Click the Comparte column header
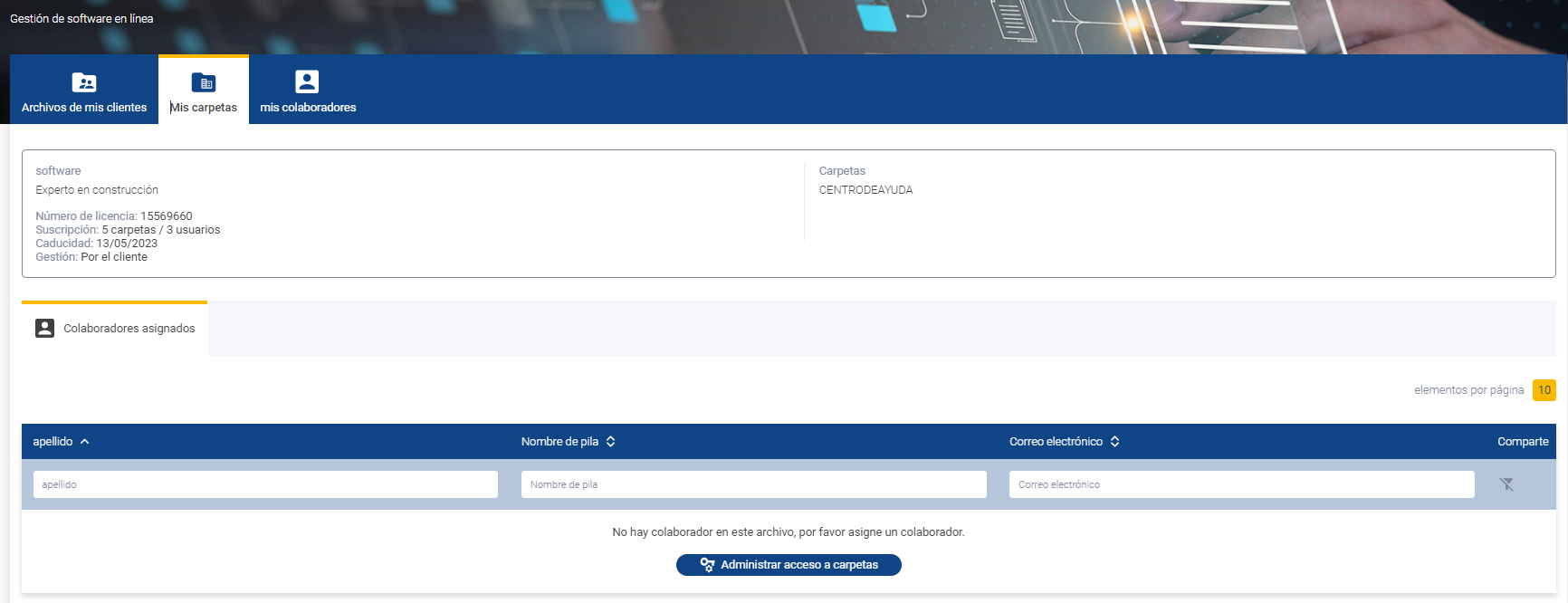1568x603 pixels. pos(1523,442)
